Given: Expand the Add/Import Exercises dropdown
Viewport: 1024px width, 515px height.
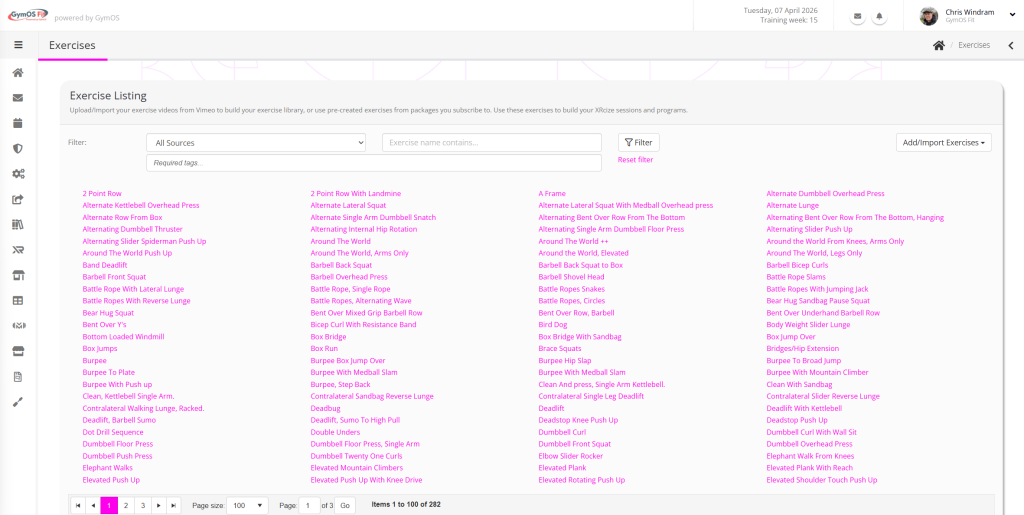Looking at the screenshot, I should coord(943,143).
